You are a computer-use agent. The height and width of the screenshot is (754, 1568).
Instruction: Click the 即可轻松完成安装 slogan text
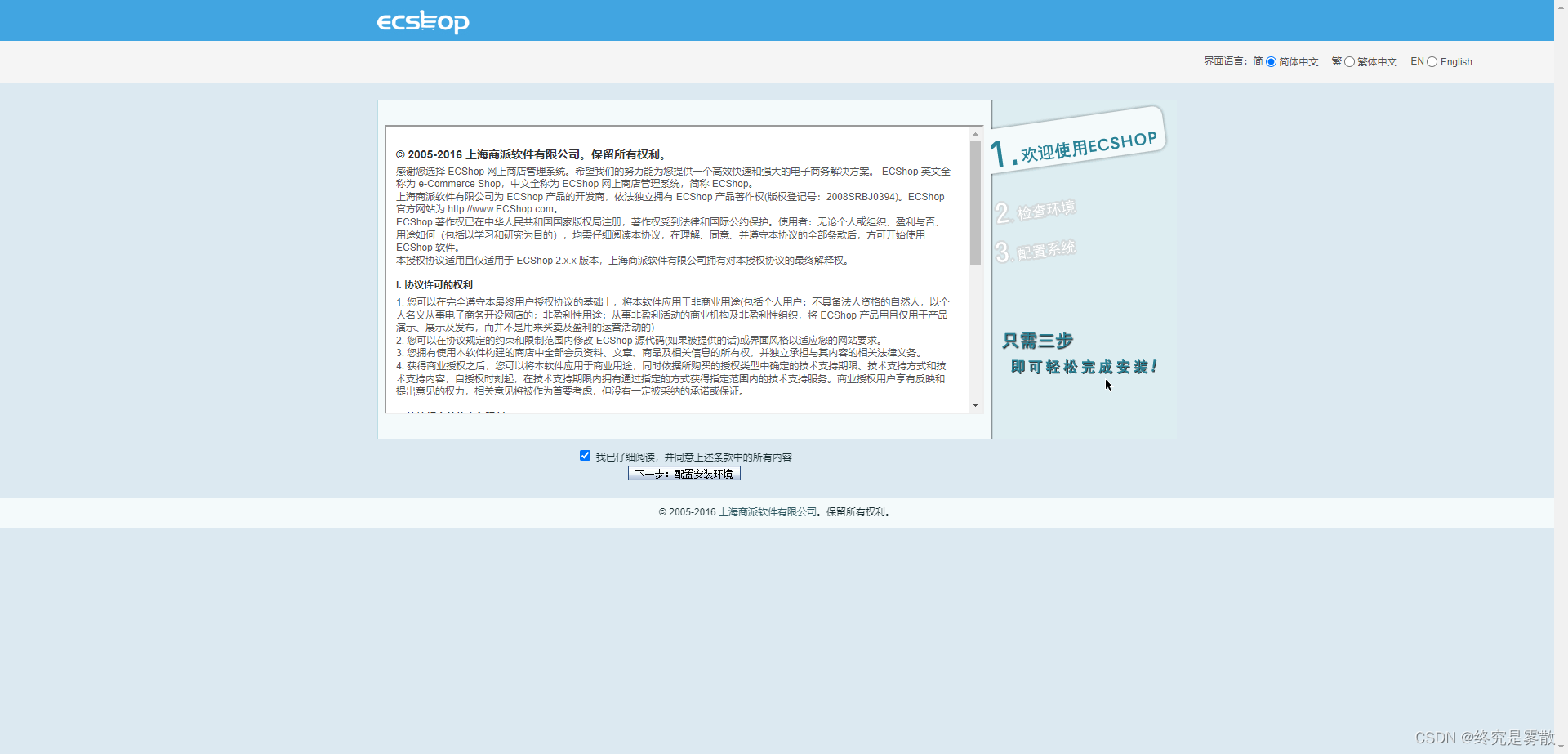point(1084,367)
